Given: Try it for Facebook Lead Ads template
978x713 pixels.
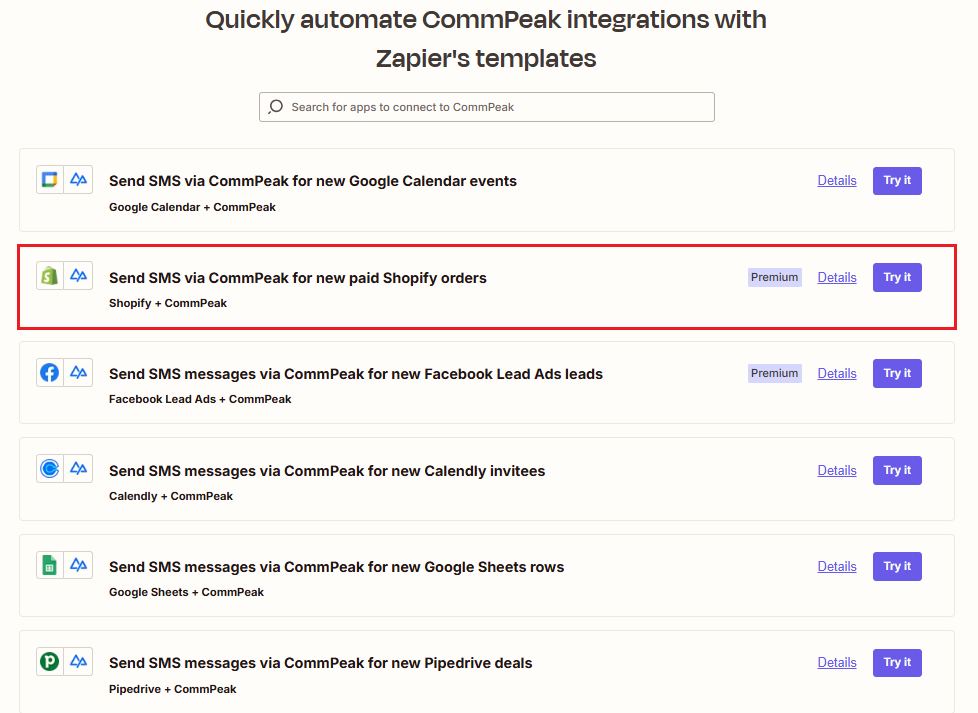Looking at the screenshot, I should coord(897,374).
